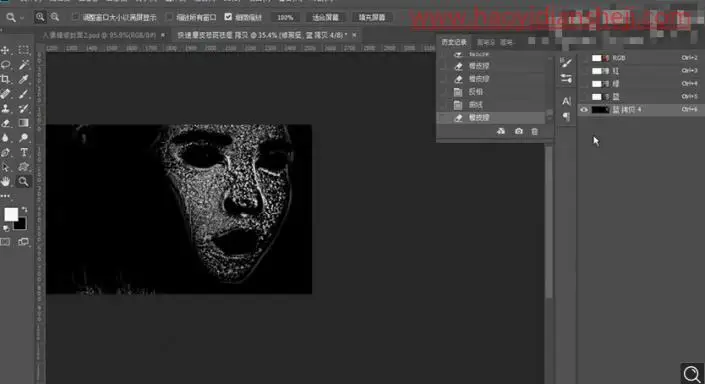Open the foreground color picker
Screen dimensions: 705x384
pyautogui.click(x=11, y=214)
